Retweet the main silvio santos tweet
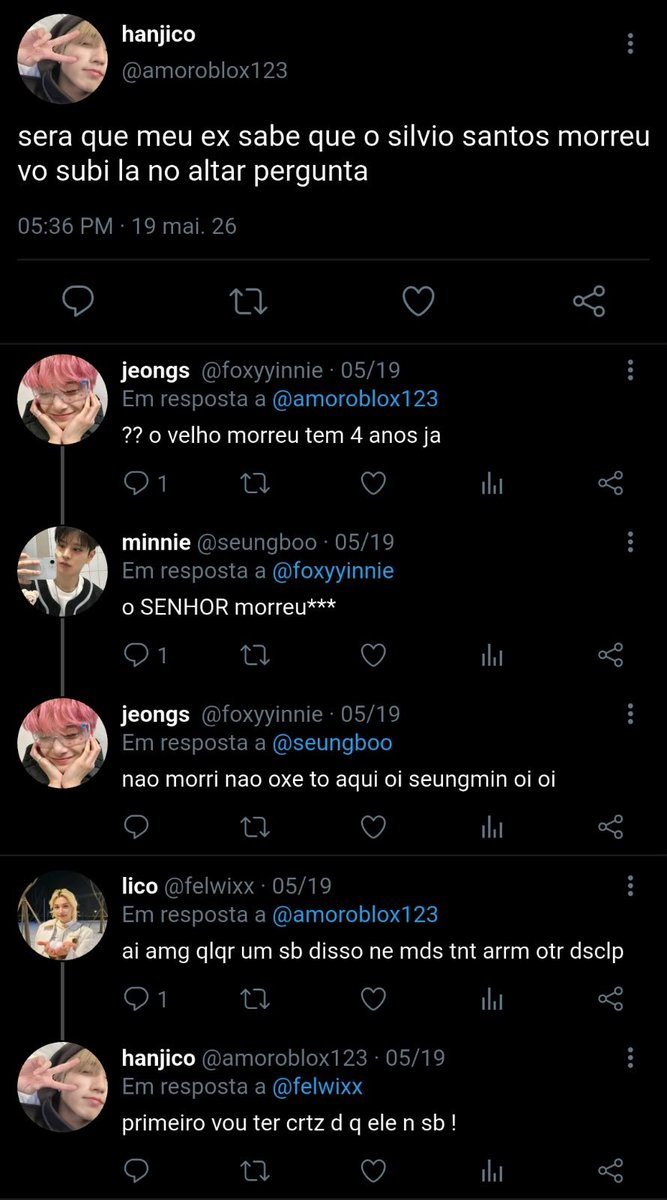This screenshot has width=667, height=1200. (x=249, y=300)
